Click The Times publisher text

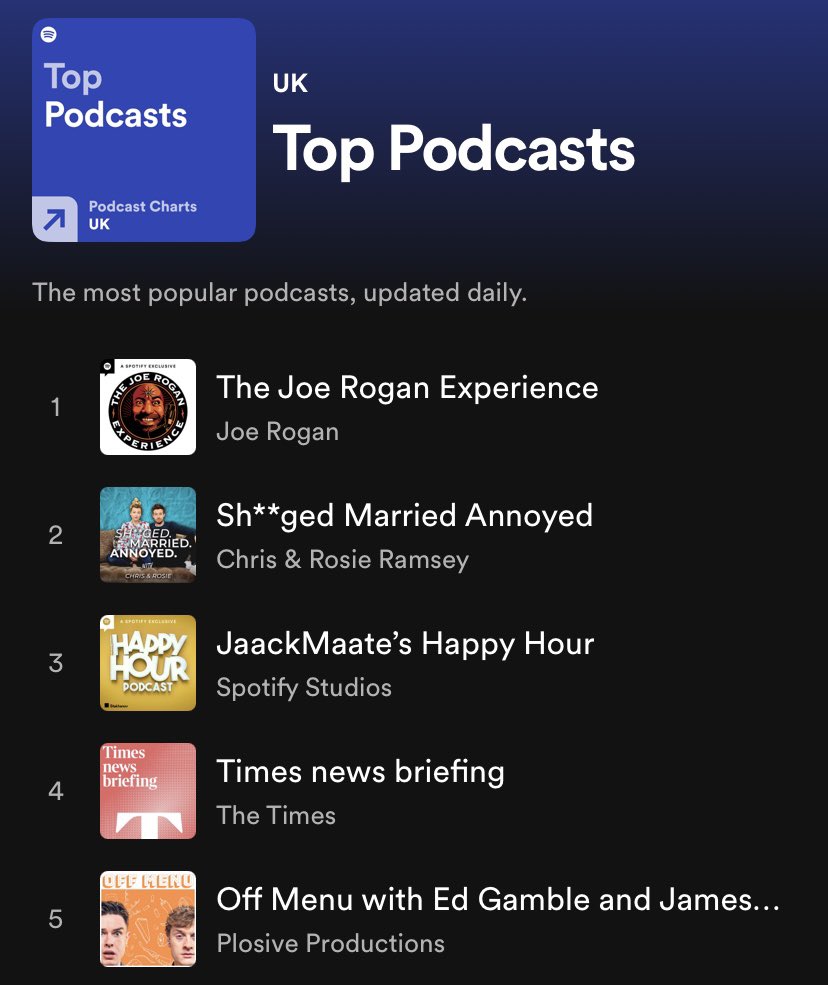[276, 815]
